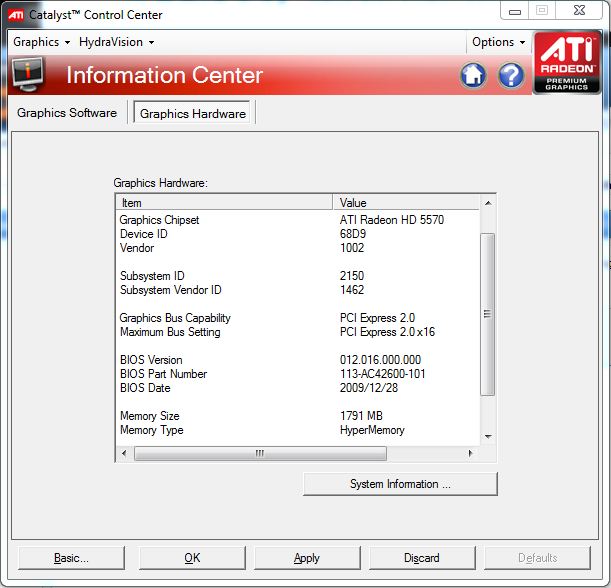Click the vertical scrollbar thumb
The width and height of the screenshot is (611, 588).
pyautogui.click(x=487, y=314)
